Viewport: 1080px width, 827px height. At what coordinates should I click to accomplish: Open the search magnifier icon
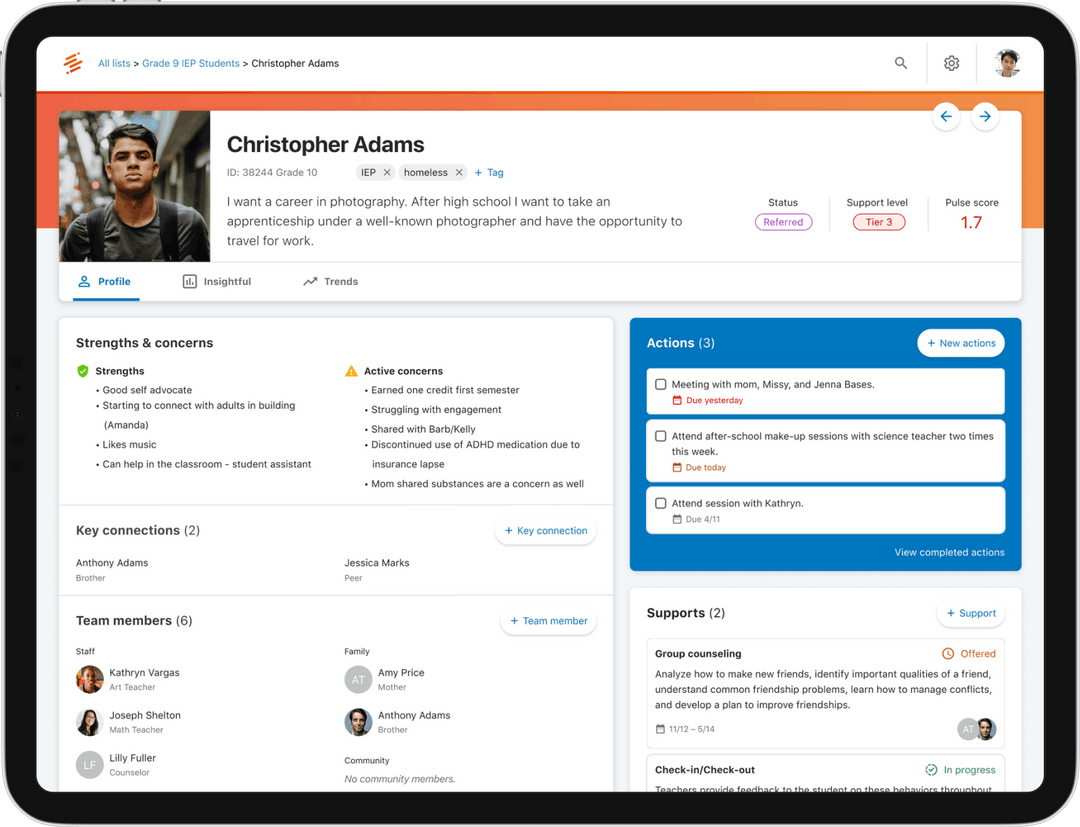[900, 62]
